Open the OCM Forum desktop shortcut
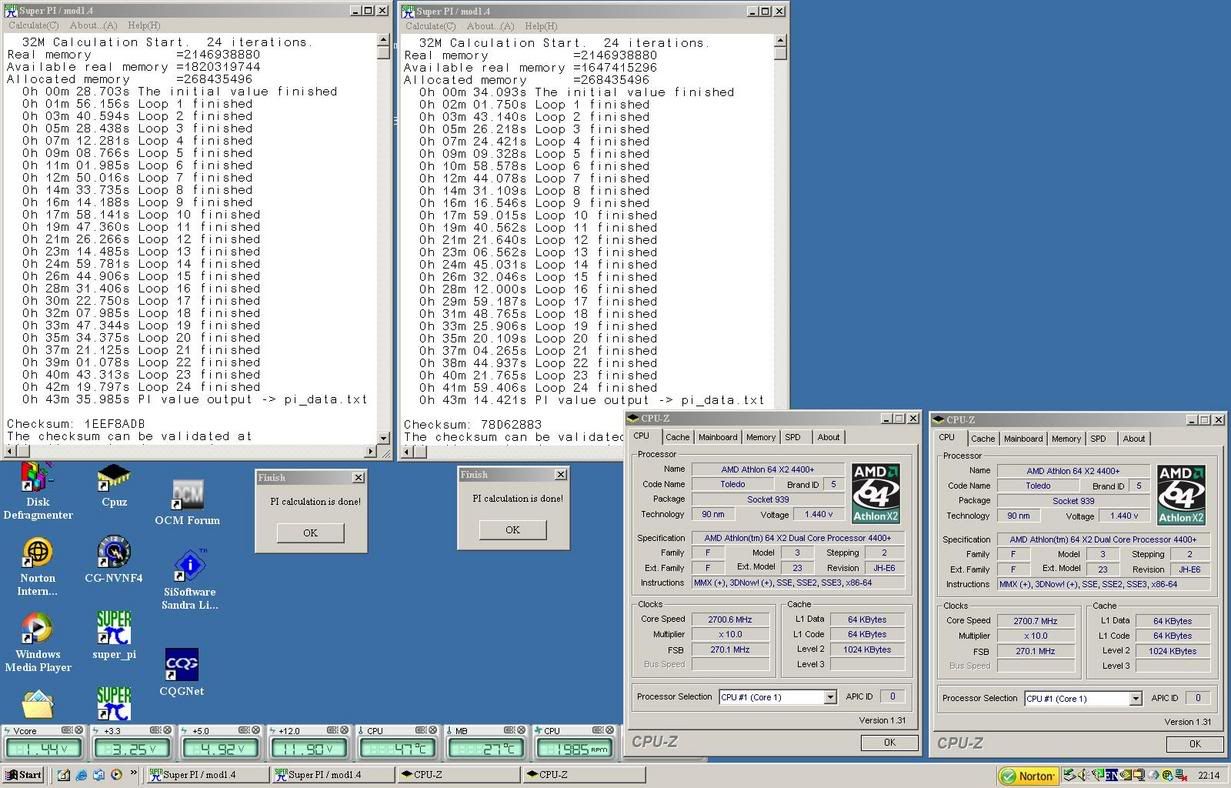The height and width of the screenshot is (788, 1231). tap(187, 503)
